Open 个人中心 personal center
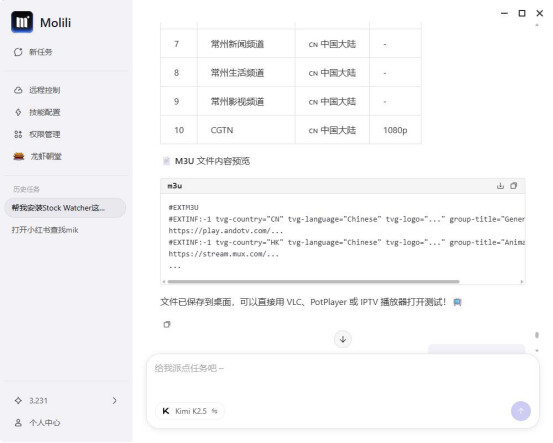 (x=37, y=423)
